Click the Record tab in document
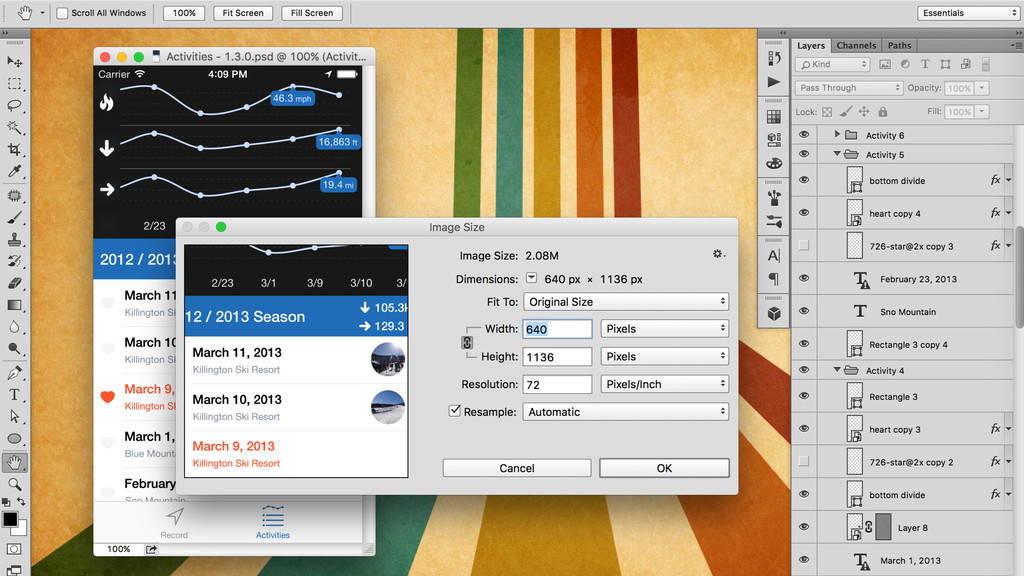The image size is (1024, 576). pos(174,523)
